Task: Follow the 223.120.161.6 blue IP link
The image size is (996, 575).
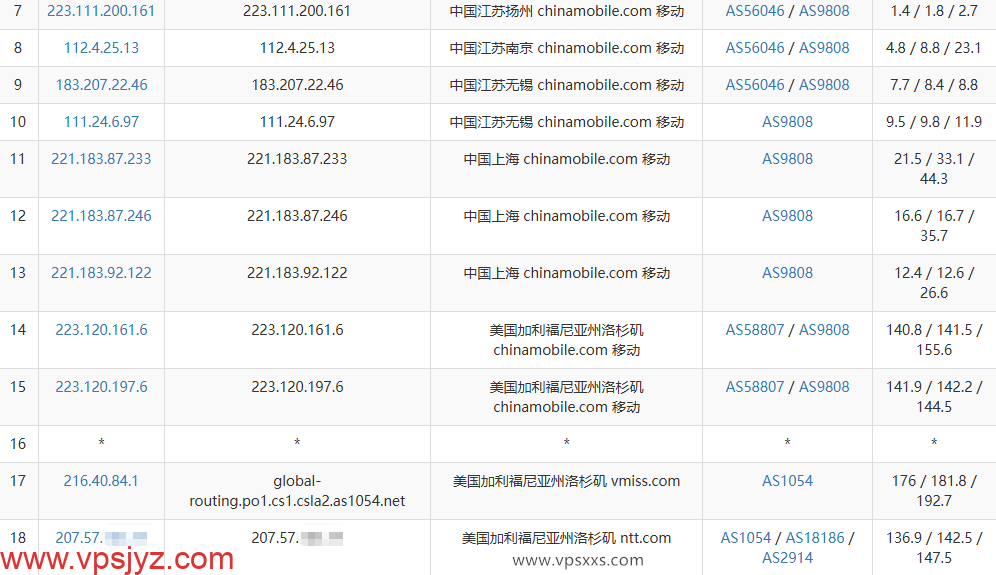Action: [101, 330]
